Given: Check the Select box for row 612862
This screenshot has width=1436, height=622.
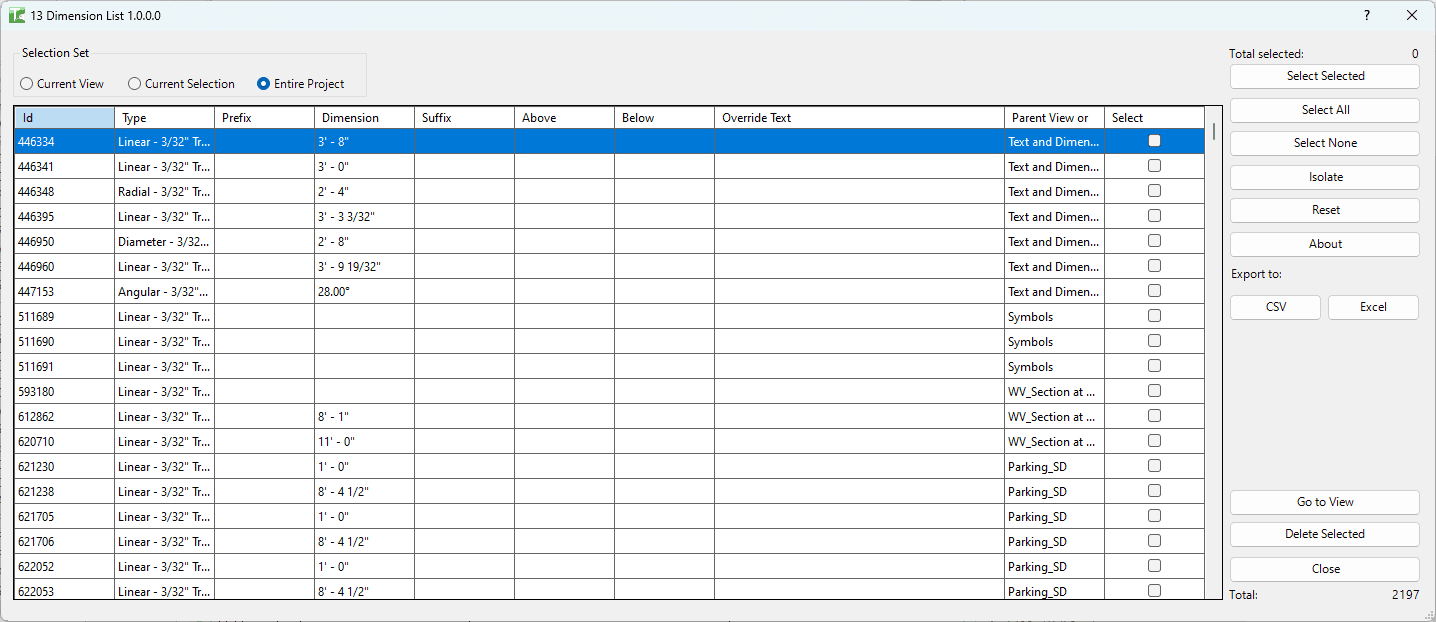Looking at the screenshot, I should coord(1154,416).
